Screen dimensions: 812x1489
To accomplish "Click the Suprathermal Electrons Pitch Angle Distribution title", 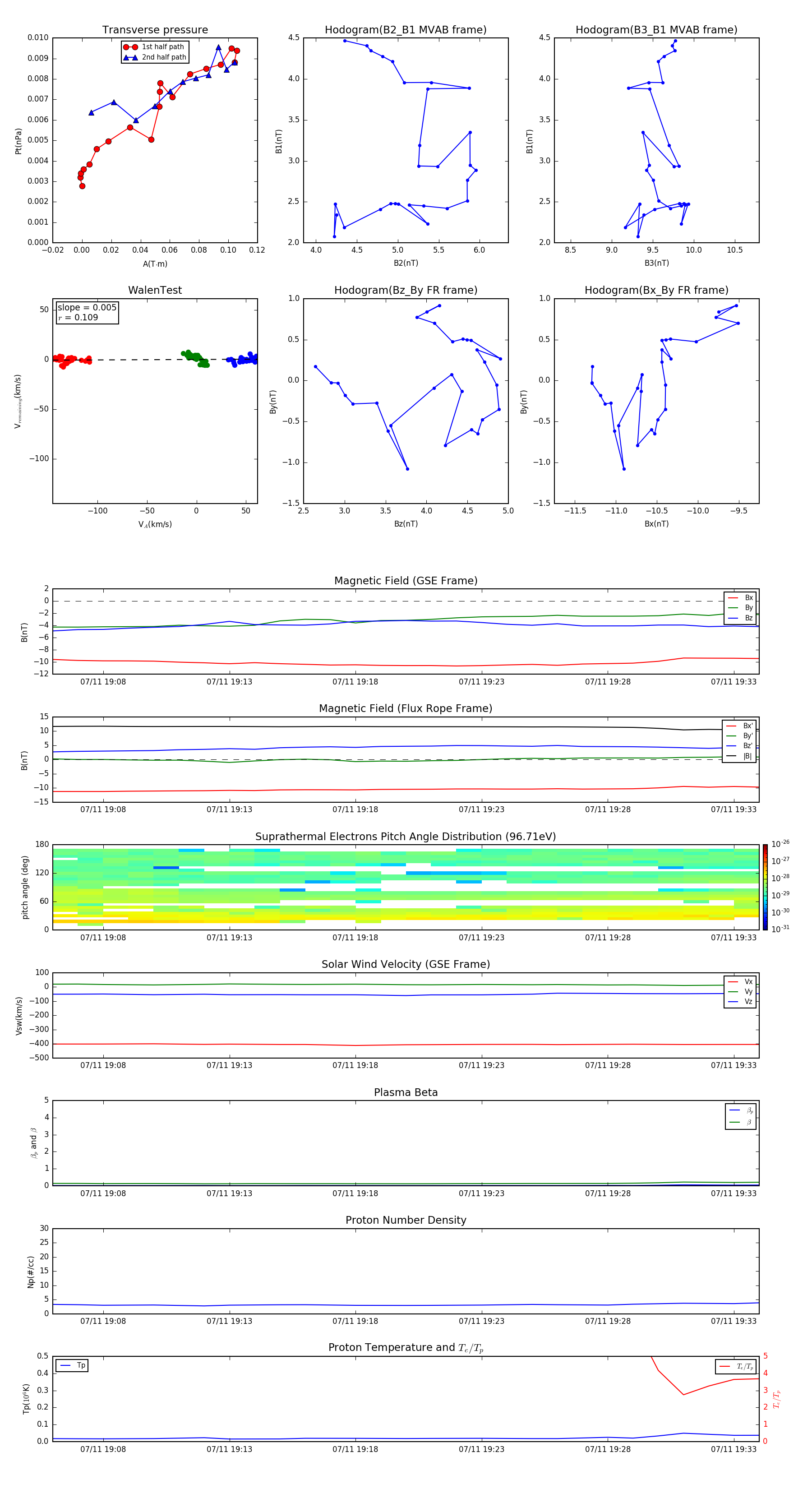I will coord(406,837).
